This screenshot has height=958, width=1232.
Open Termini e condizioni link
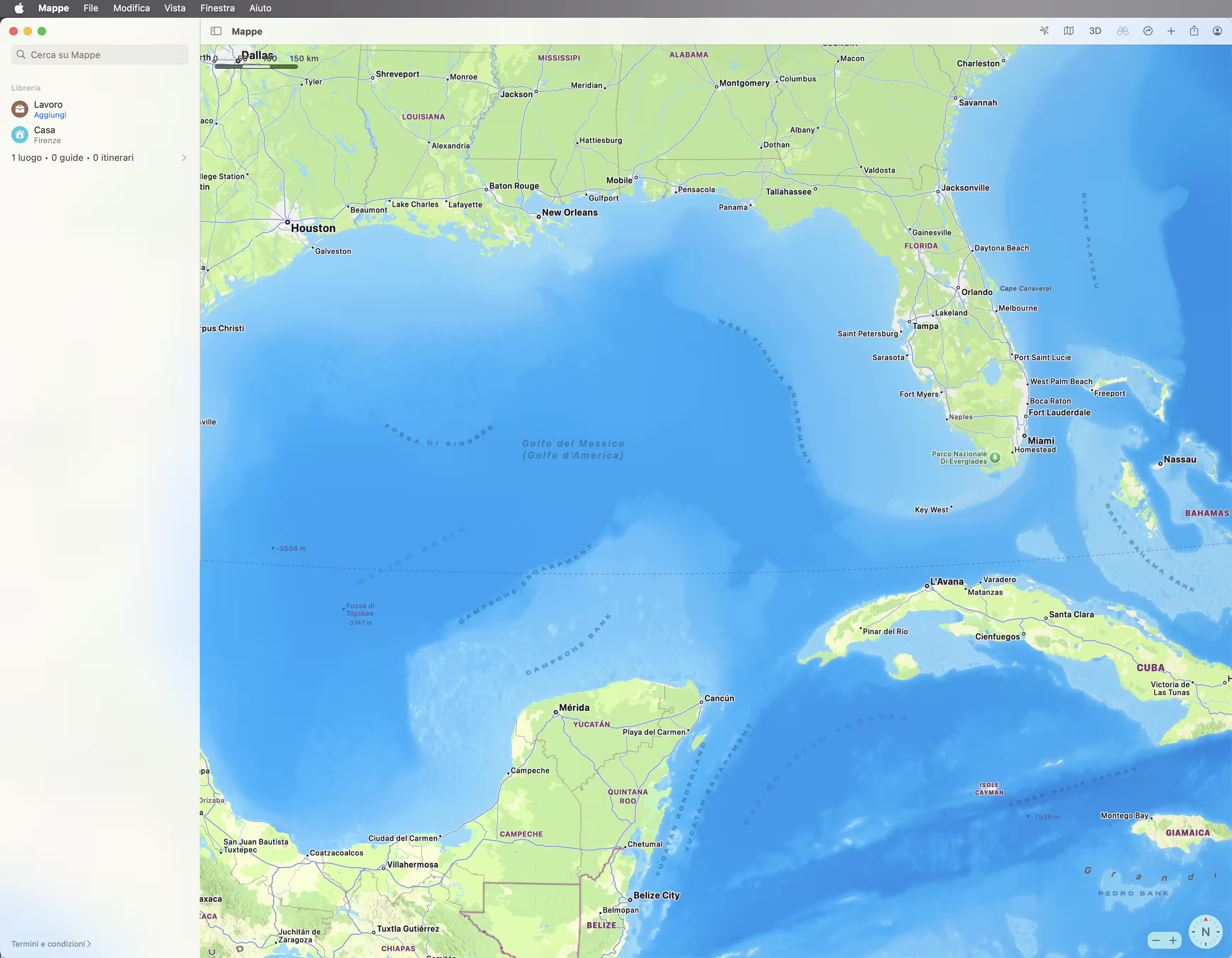(51, 944)
